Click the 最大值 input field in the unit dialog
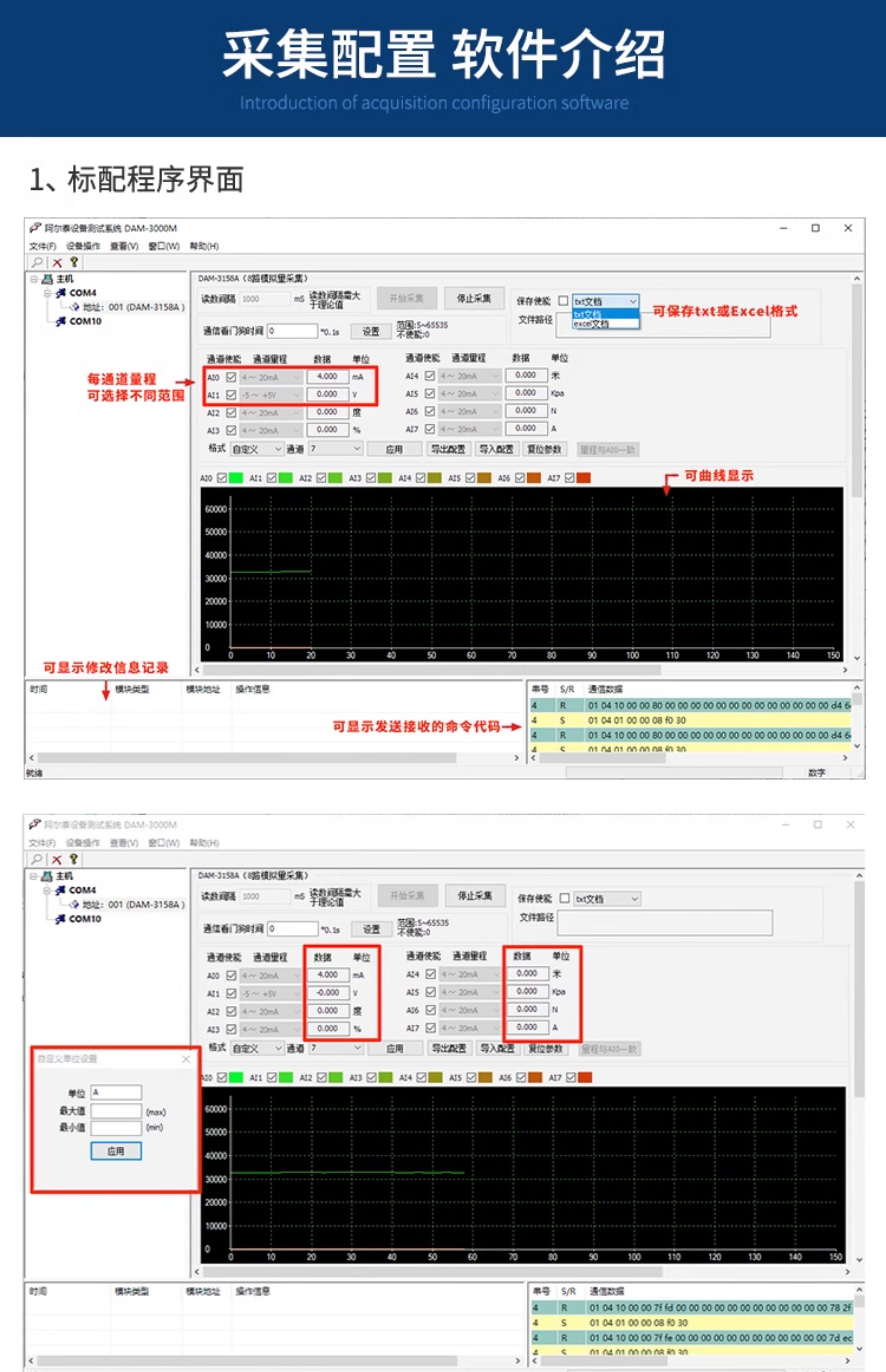This screenshot has width=886, height=1372. pyautogui.click(x=116, y=1111)
